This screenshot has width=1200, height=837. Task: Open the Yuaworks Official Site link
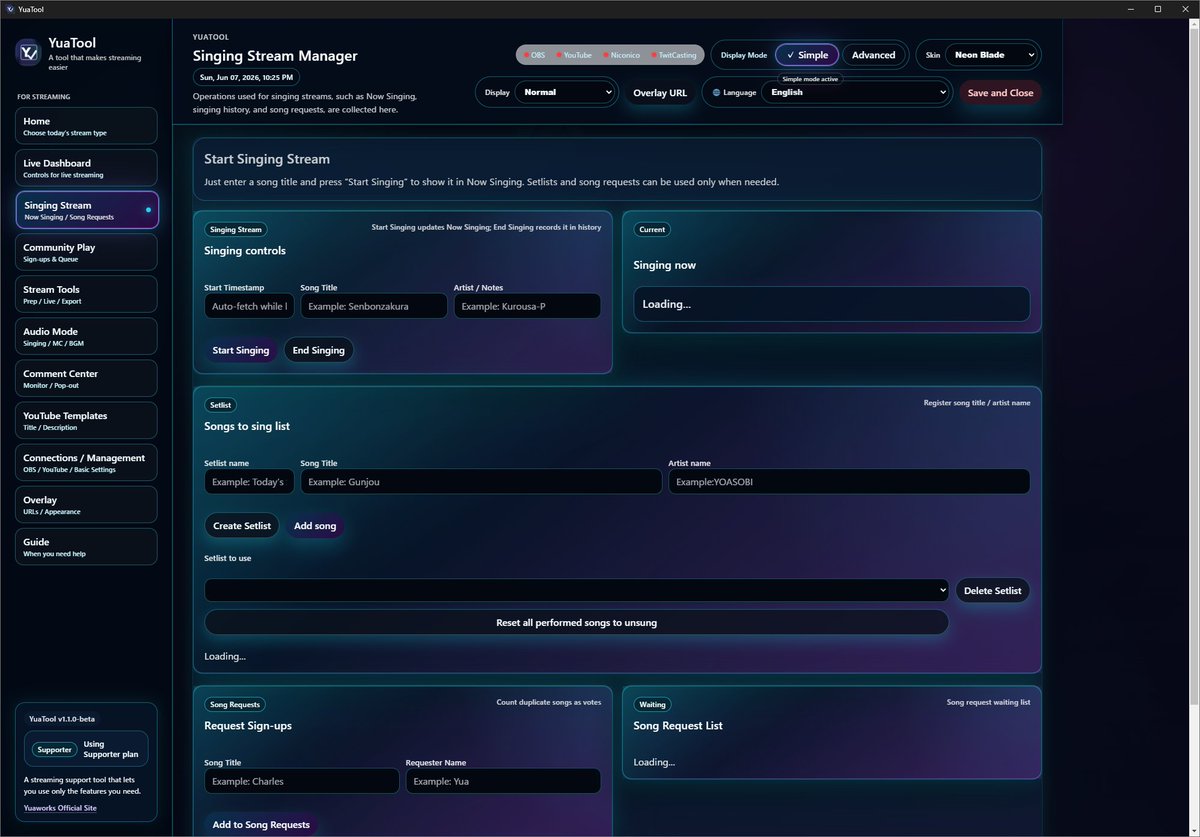point(60,808)
